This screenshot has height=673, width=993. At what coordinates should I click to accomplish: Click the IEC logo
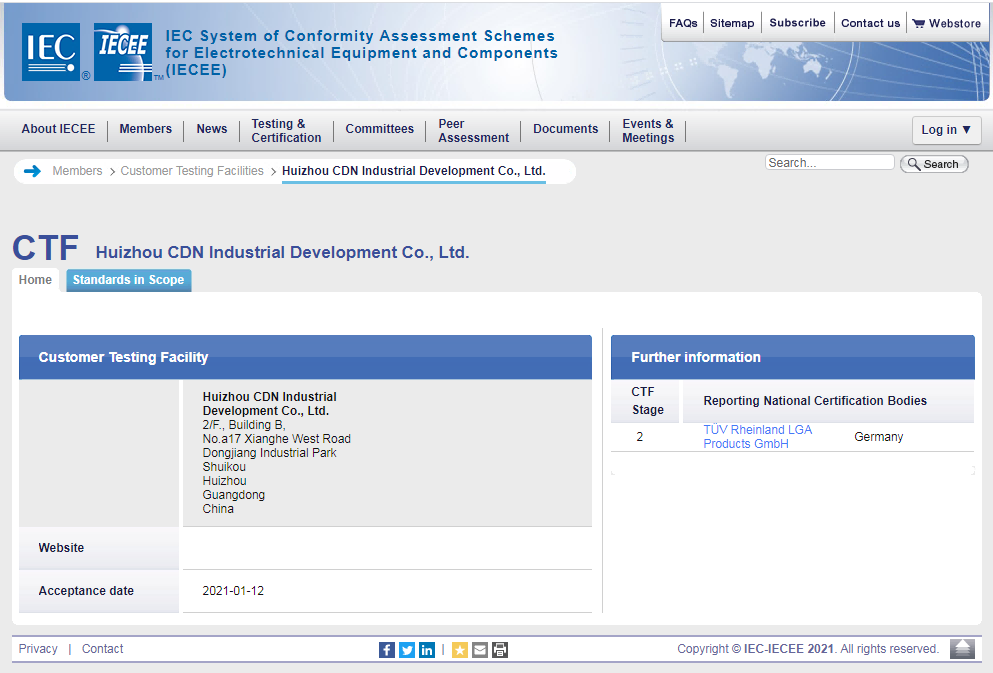tap(51, 52)
